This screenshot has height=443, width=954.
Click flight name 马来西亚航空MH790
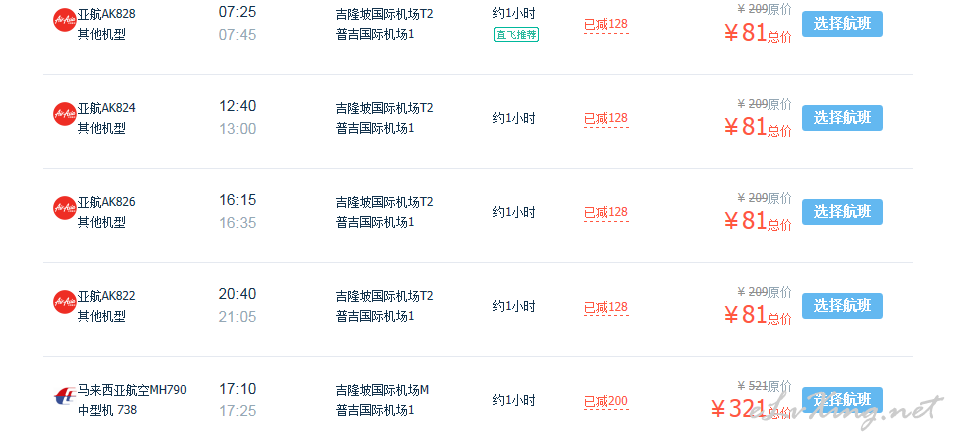point(132,389)
